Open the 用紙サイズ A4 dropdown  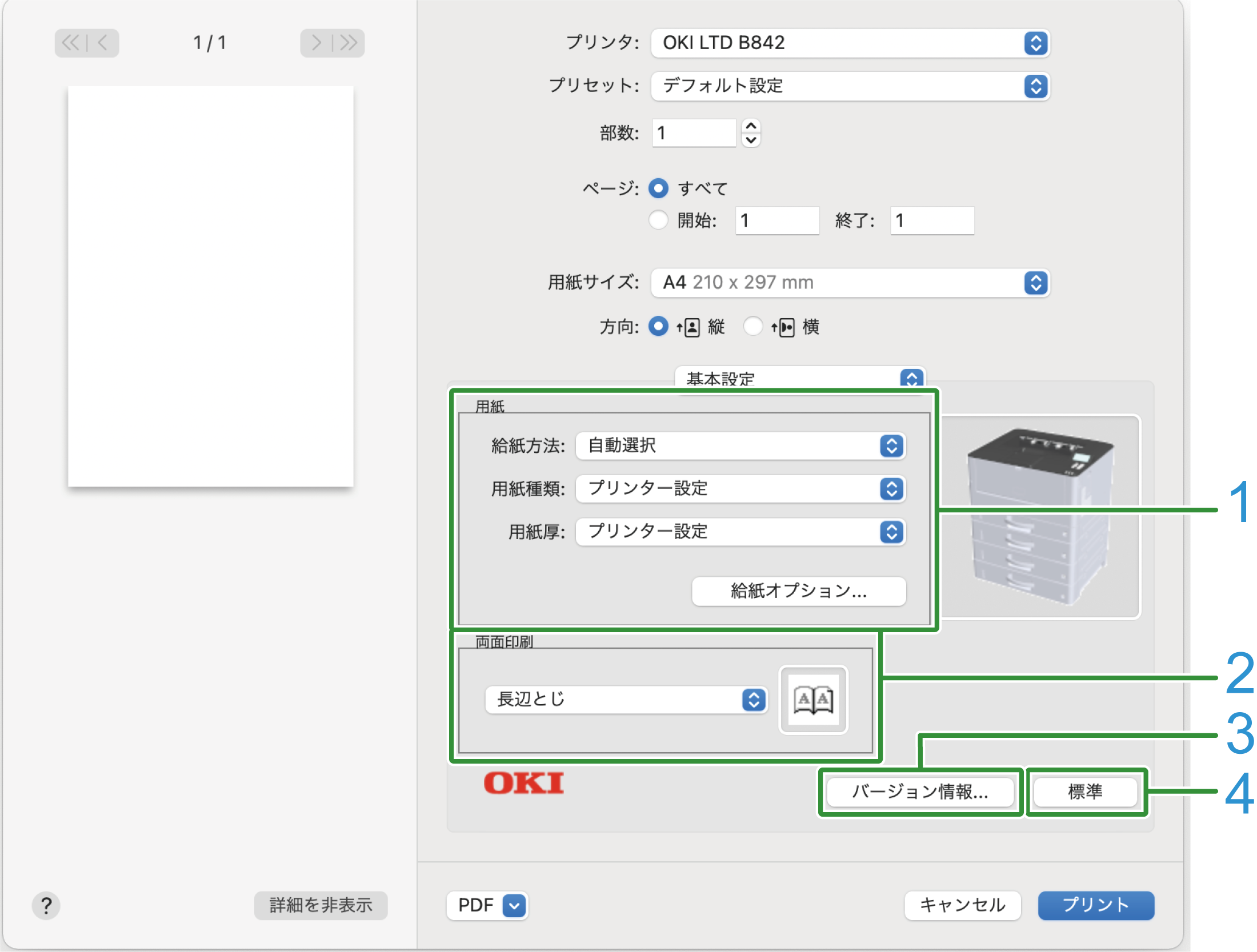tap(850, 283)
